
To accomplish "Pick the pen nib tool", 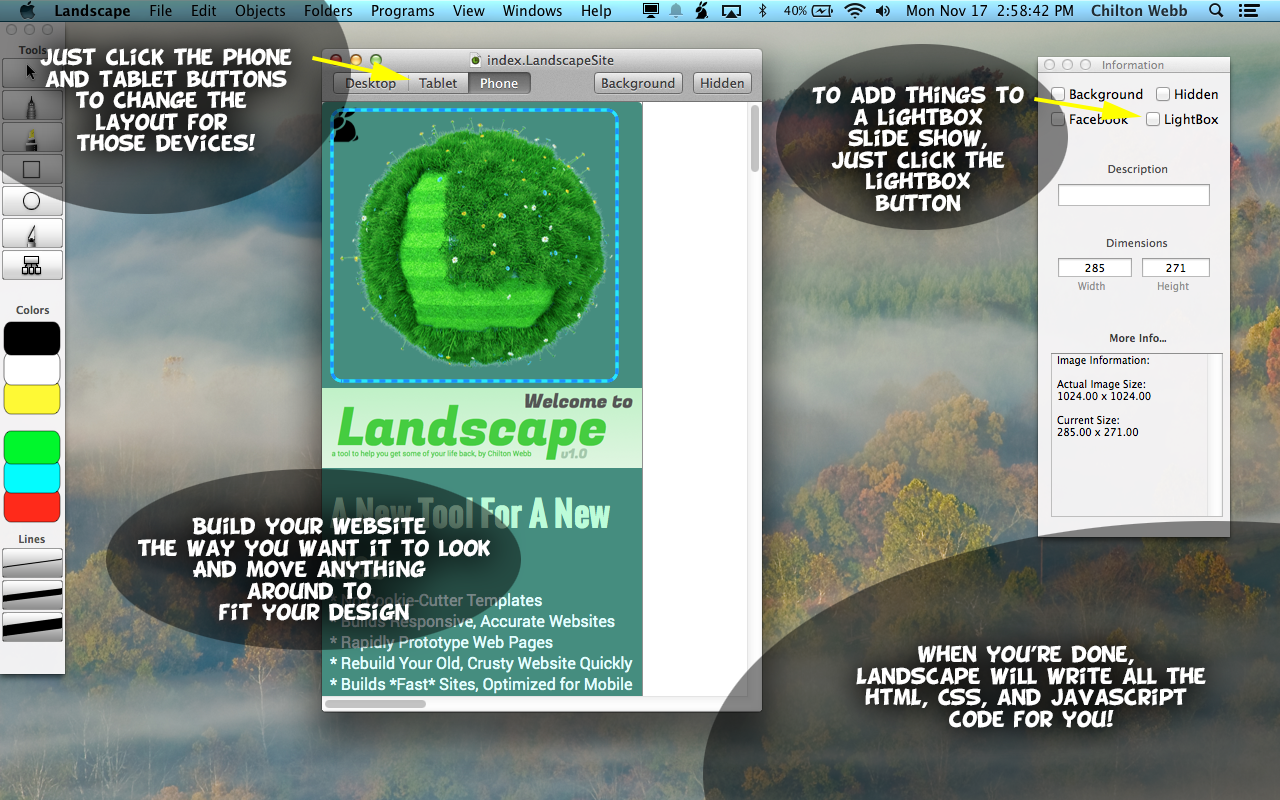I will coord(32,234).
